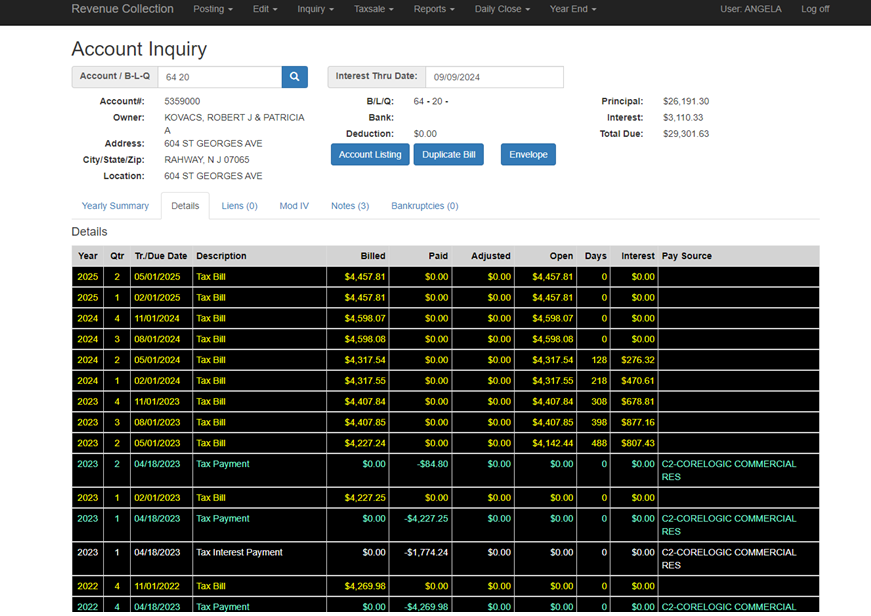
Task: Click the RAHWAY, N J 07065 text
Action: click(x=207, y=160)
